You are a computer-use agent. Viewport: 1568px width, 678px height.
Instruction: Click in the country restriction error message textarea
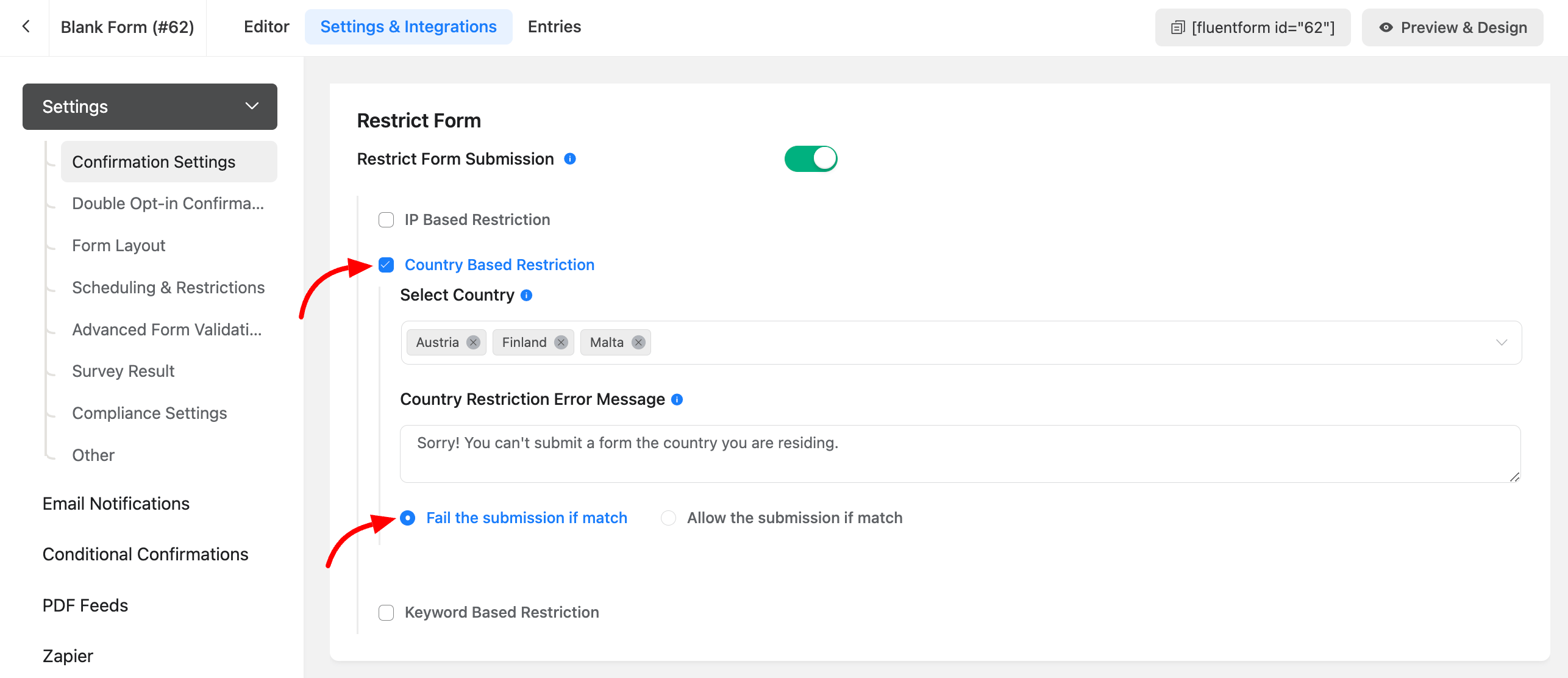click(960, 454)
